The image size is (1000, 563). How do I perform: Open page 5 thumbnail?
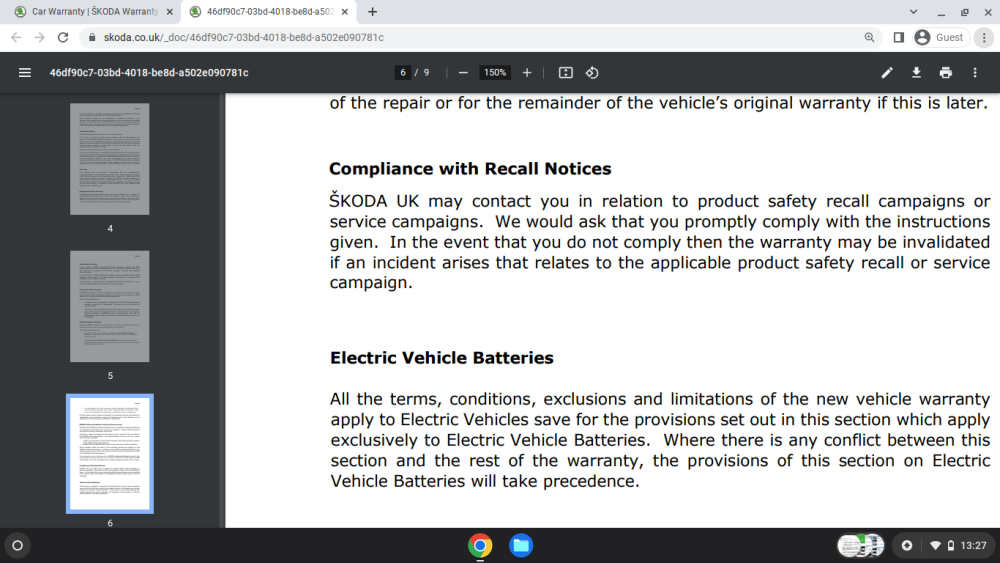tap(110, 306)
